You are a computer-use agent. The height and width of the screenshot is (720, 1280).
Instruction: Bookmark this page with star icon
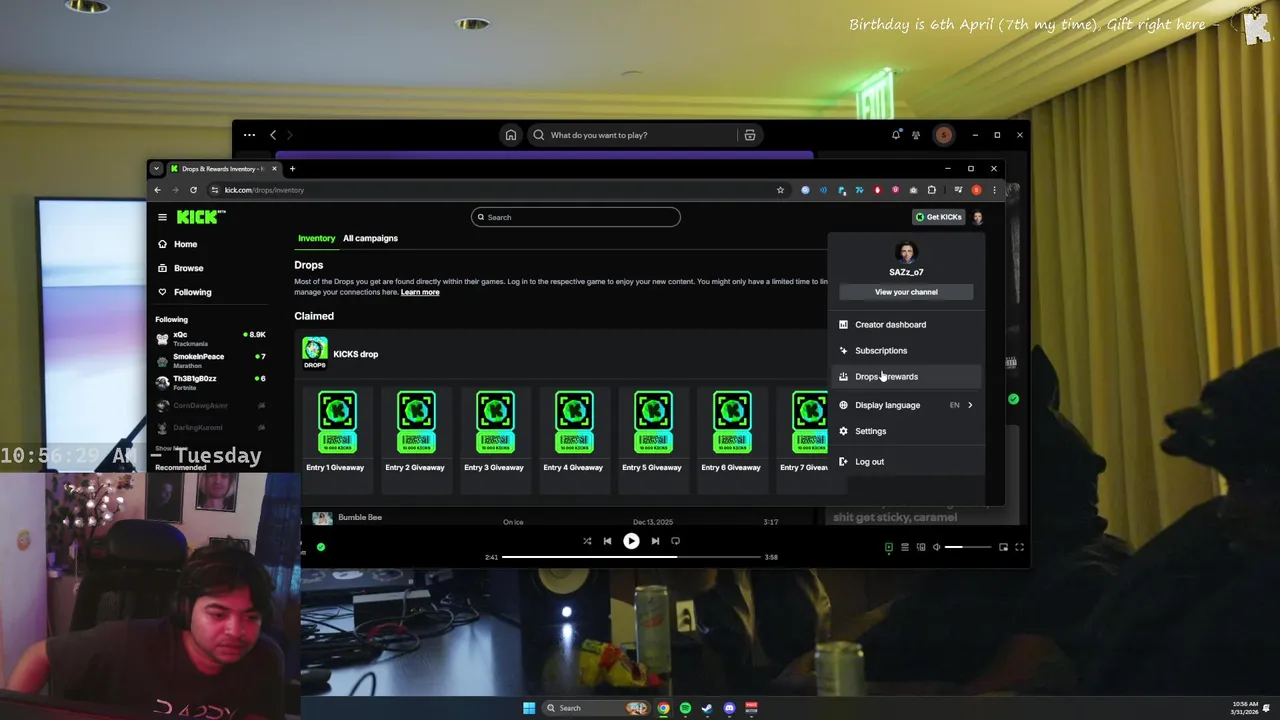click(x=780, y=190)
